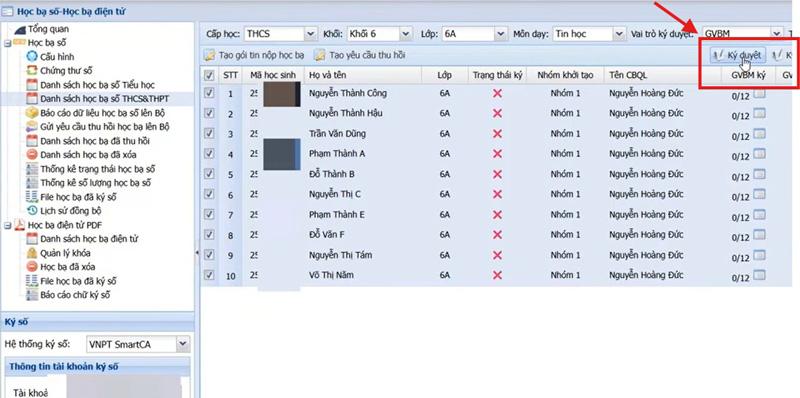This screenshot has width=800, height=398.
Task: Click Học bạ điện tử PDF icon
Action: [x=19, y=225]
